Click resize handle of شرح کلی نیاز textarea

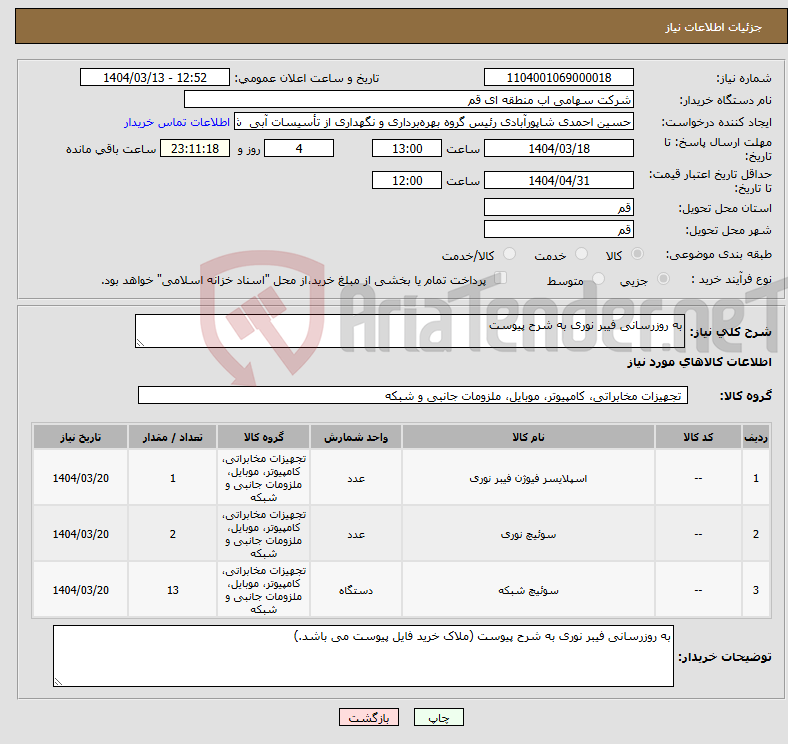[140, 343]
